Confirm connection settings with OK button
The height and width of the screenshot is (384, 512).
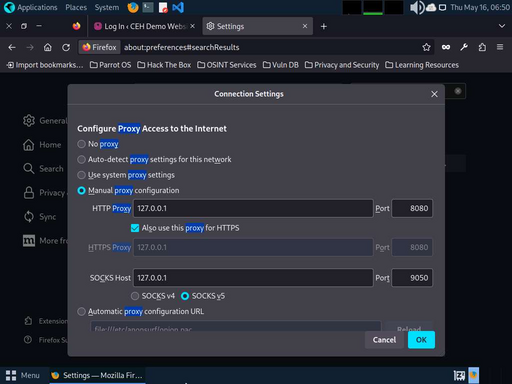tap(421, 340)
